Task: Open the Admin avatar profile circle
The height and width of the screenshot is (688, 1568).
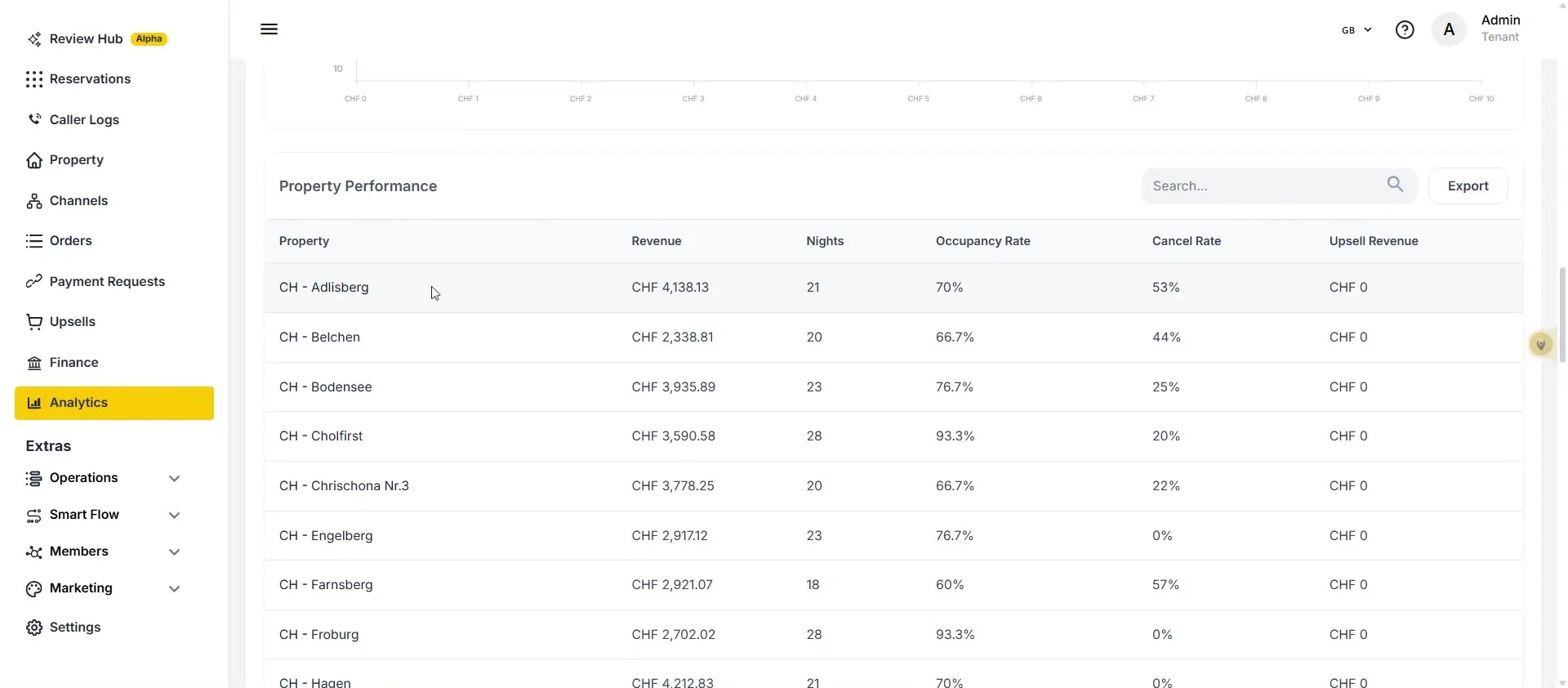Action: click(x=1449, y=29)
